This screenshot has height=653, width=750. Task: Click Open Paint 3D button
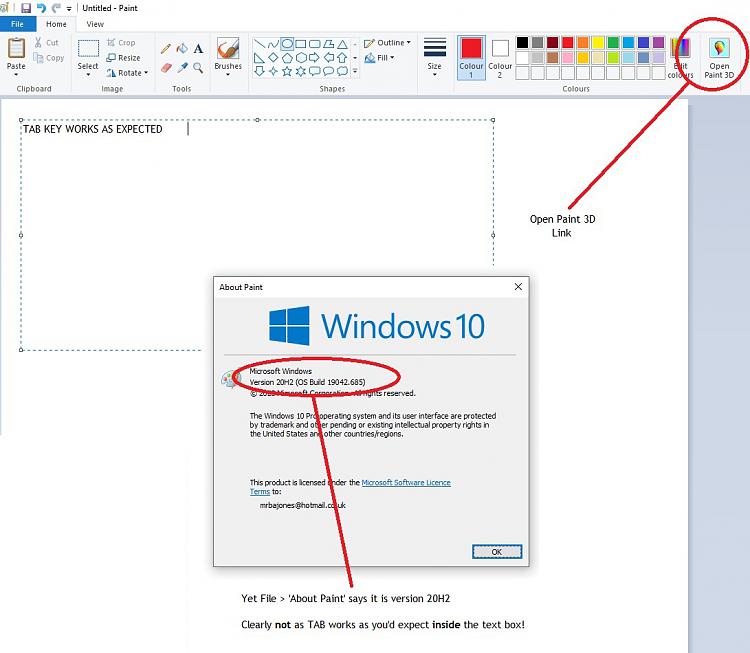pos(719,58)
